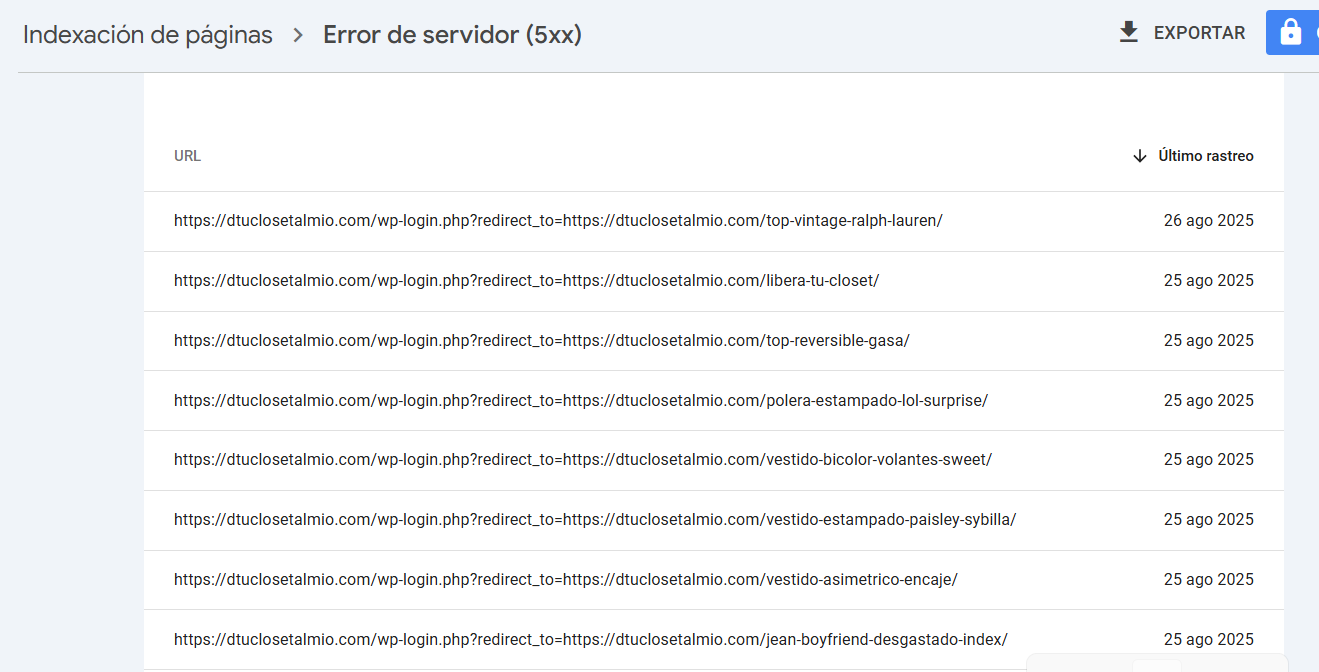Inspect the jean-boyfriend-desgastado-index URL row
Image resolution: width=1319 pixels, height=672 pixels.
coord(590,640)
